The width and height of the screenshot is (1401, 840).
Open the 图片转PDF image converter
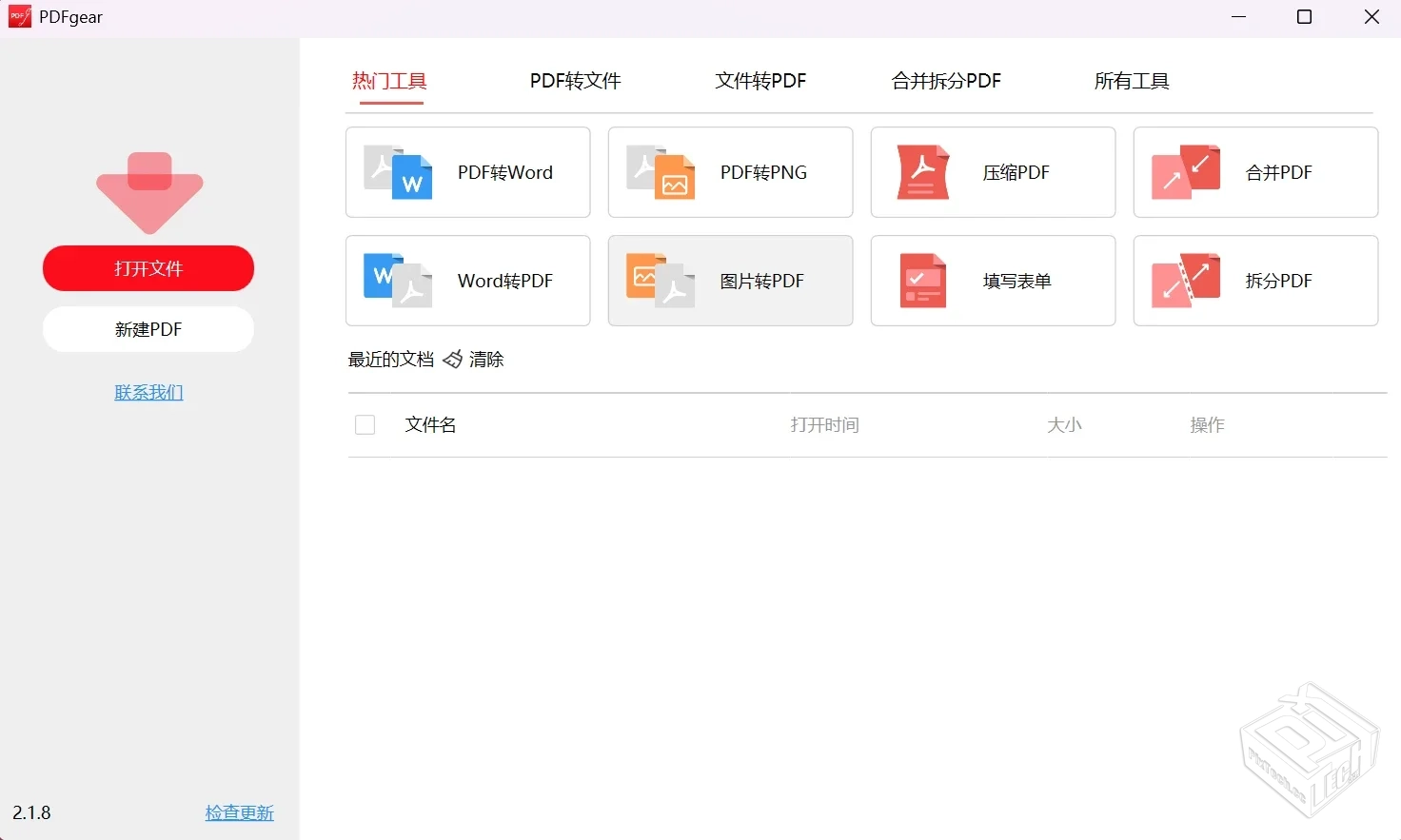pos(730,281)
